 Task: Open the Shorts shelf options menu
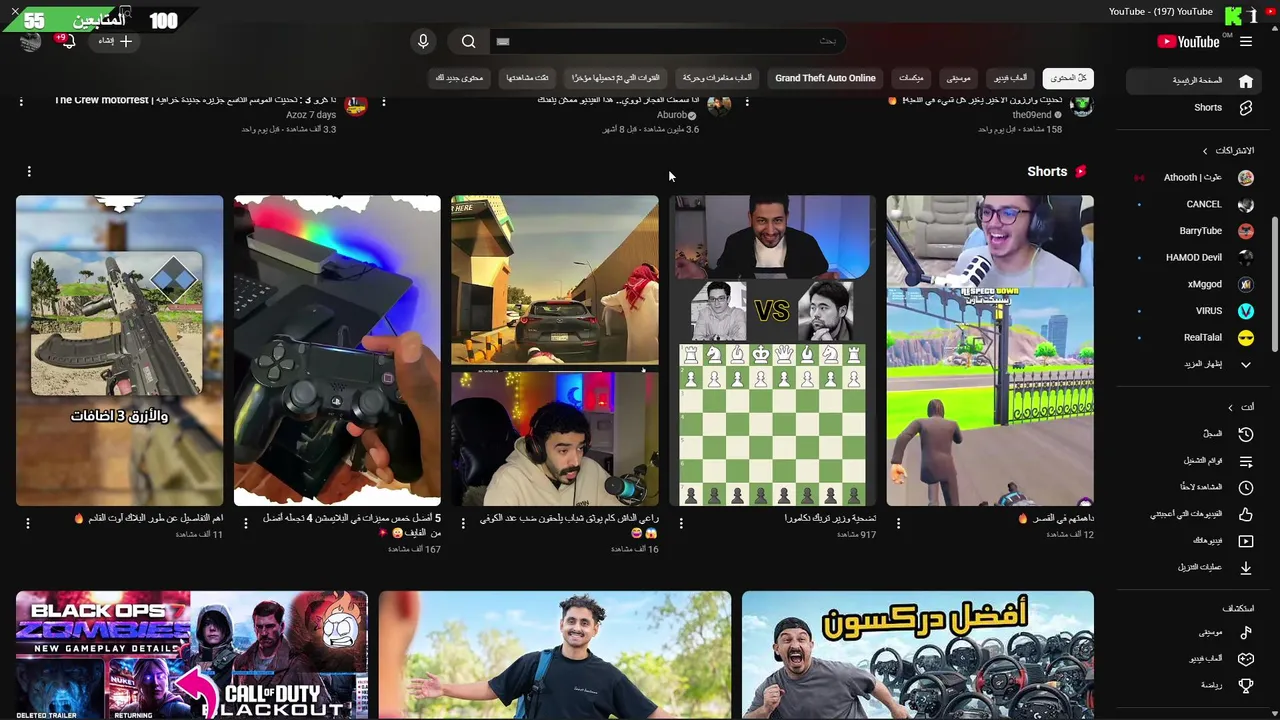coord(29,172)
